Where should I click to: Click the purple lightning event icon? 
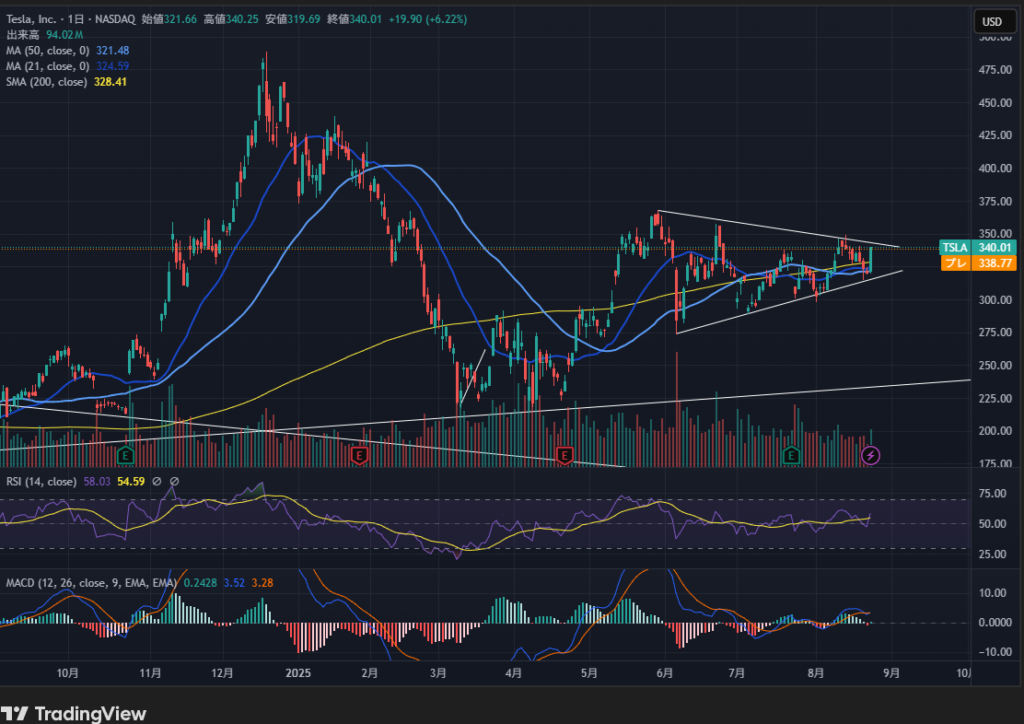click(871, 455)
